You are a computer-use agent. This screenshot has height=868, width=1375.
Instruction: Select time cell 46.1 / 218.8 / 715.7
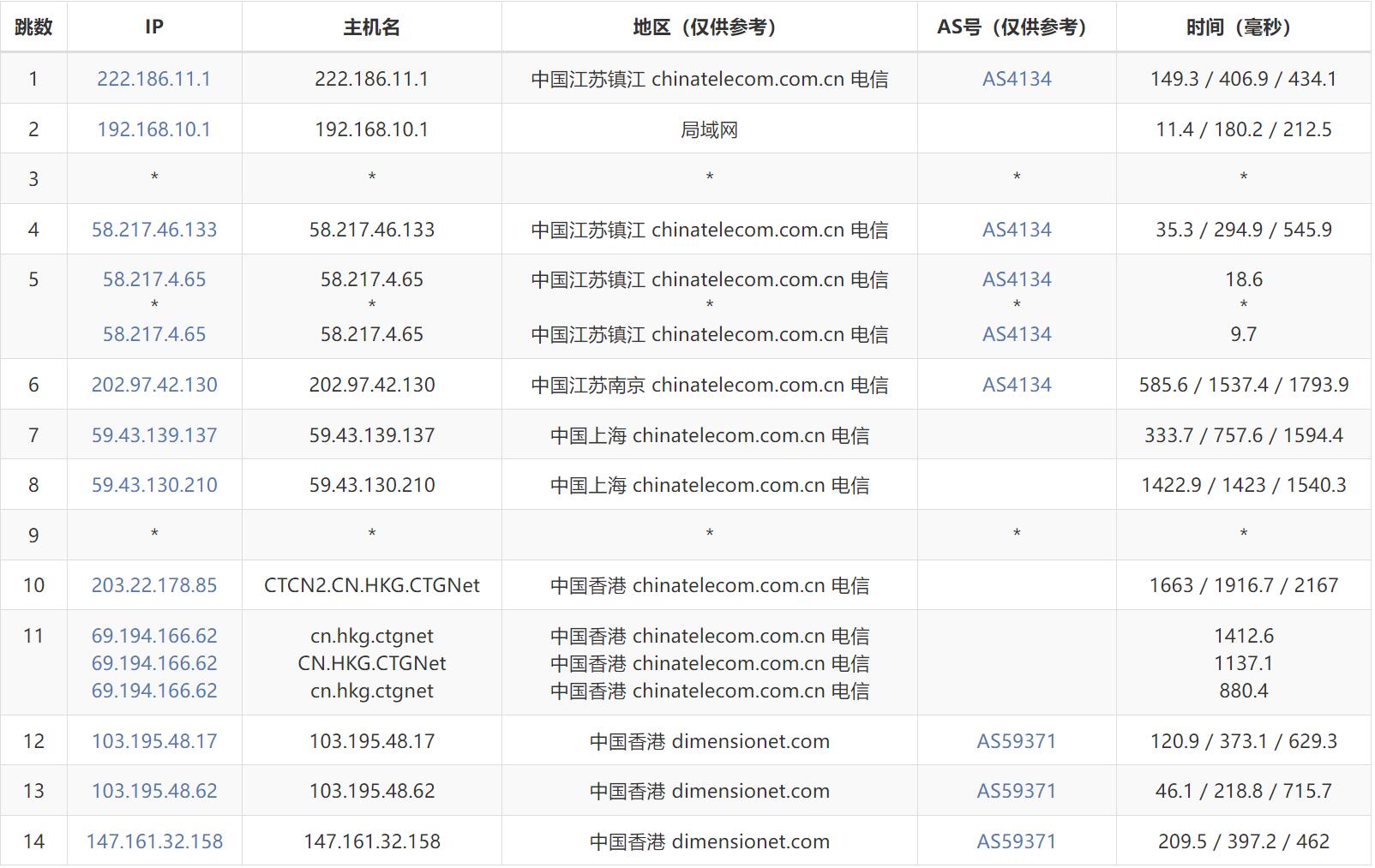1244,791
